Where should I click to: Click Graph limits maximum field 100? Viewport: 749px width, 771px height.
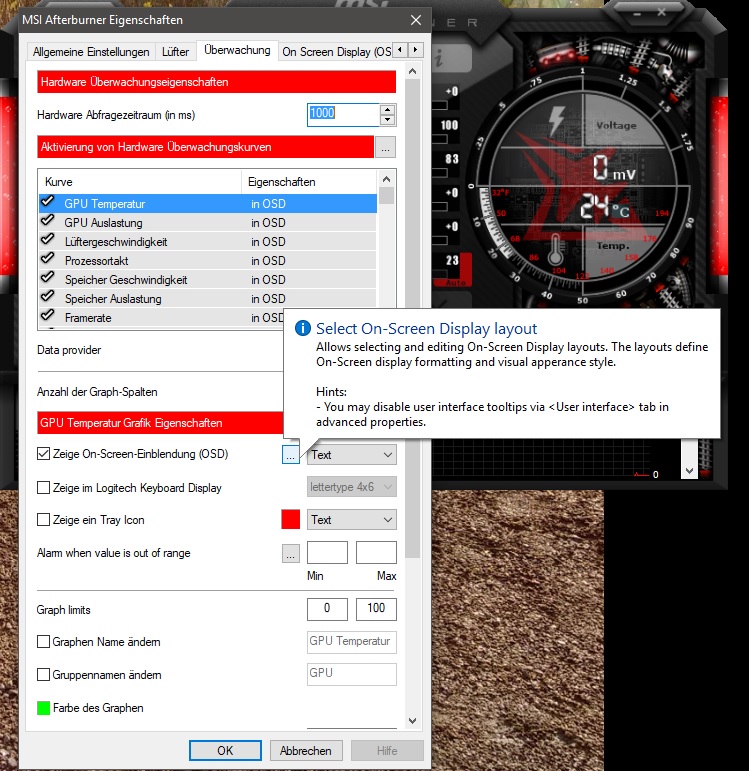[376, 609]
